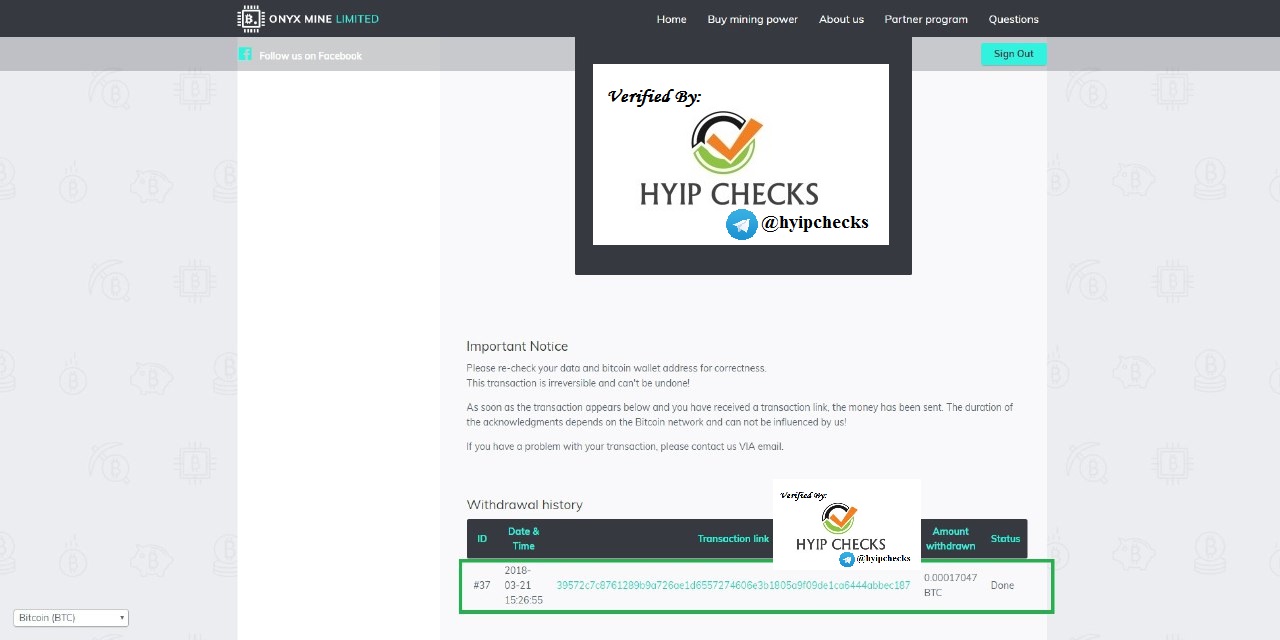
Task: Click the Transaction link column header
Action: (733, 539)
